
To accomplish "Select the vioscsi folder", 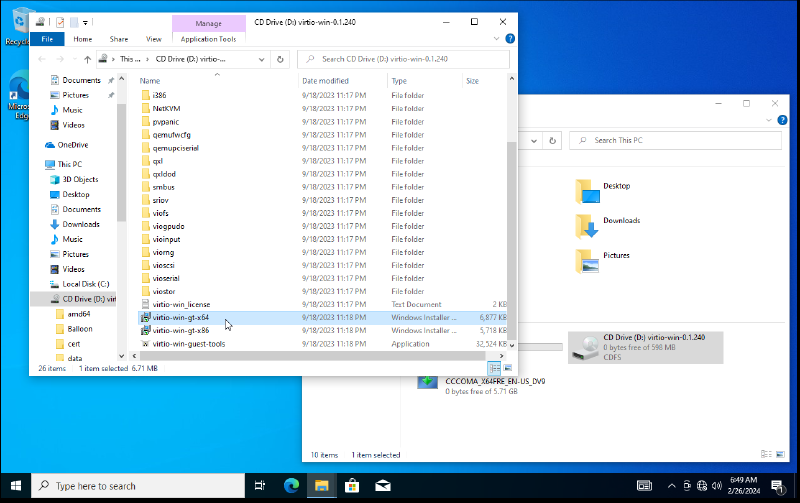I will coord(163,265).
